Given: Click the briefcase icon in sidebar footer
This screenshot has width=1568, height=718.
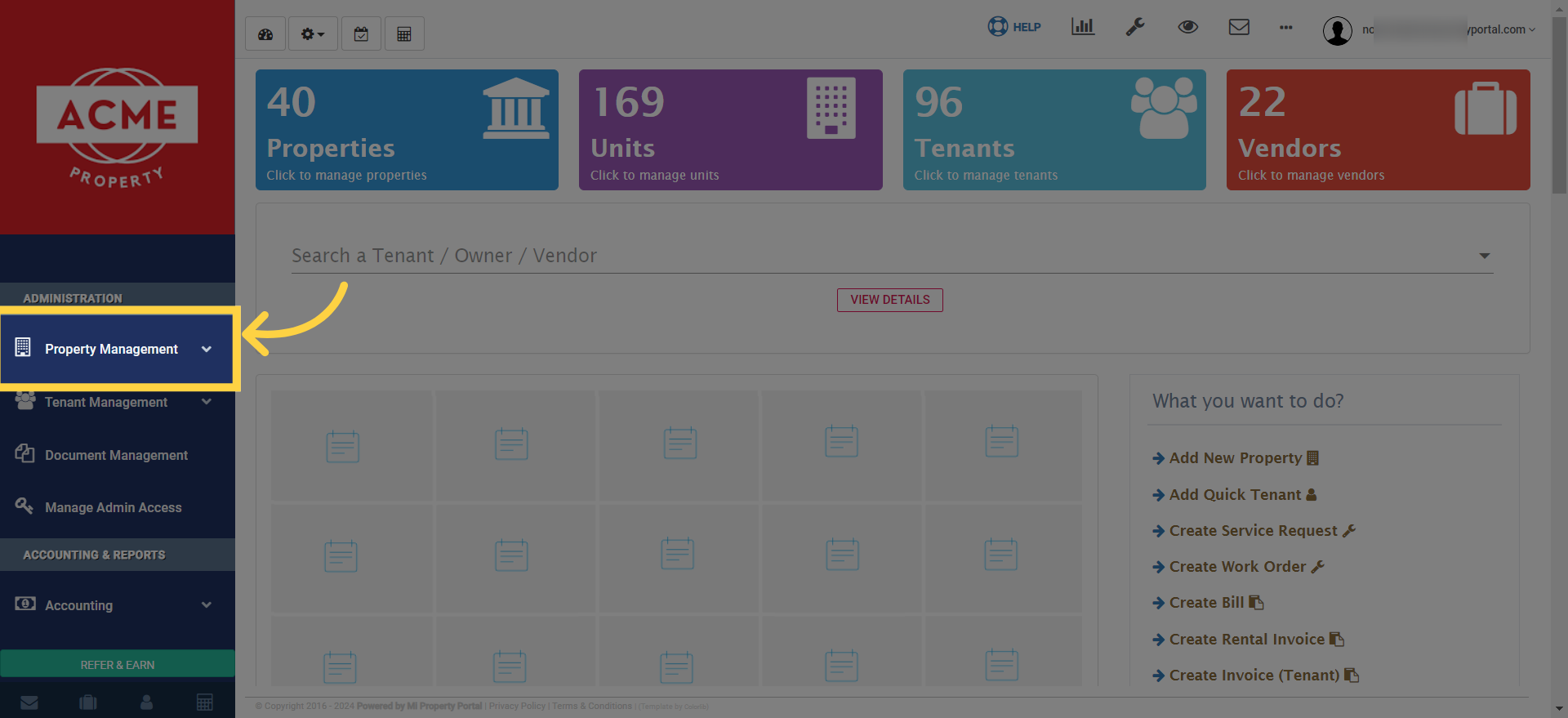Looking at the screenshot, I should pyautogui.click(x=88, y=702).
